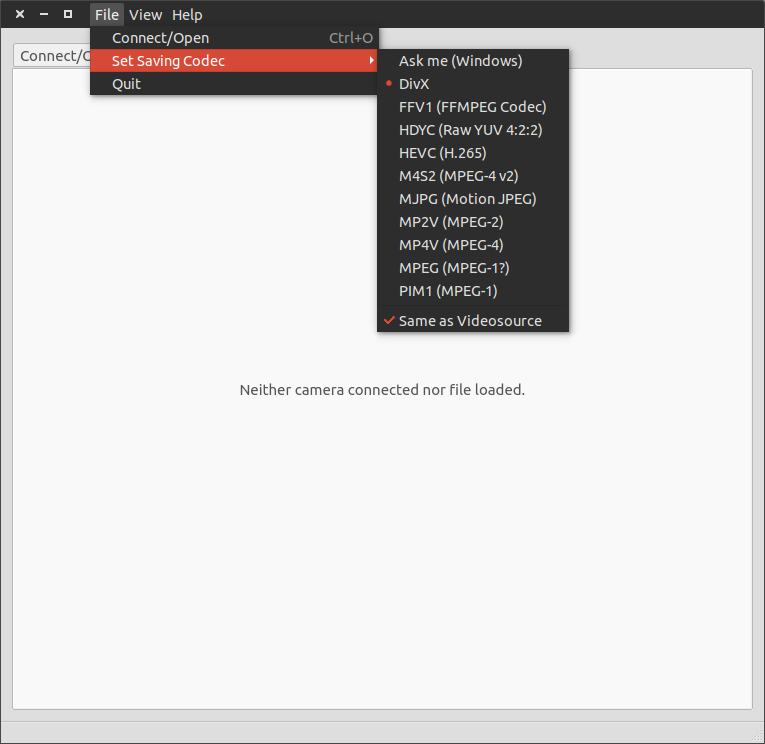The height and width of the screenshot is (744, 765).
Task: Close the application window
Action: pyautogui.click(x=20, y=14)
